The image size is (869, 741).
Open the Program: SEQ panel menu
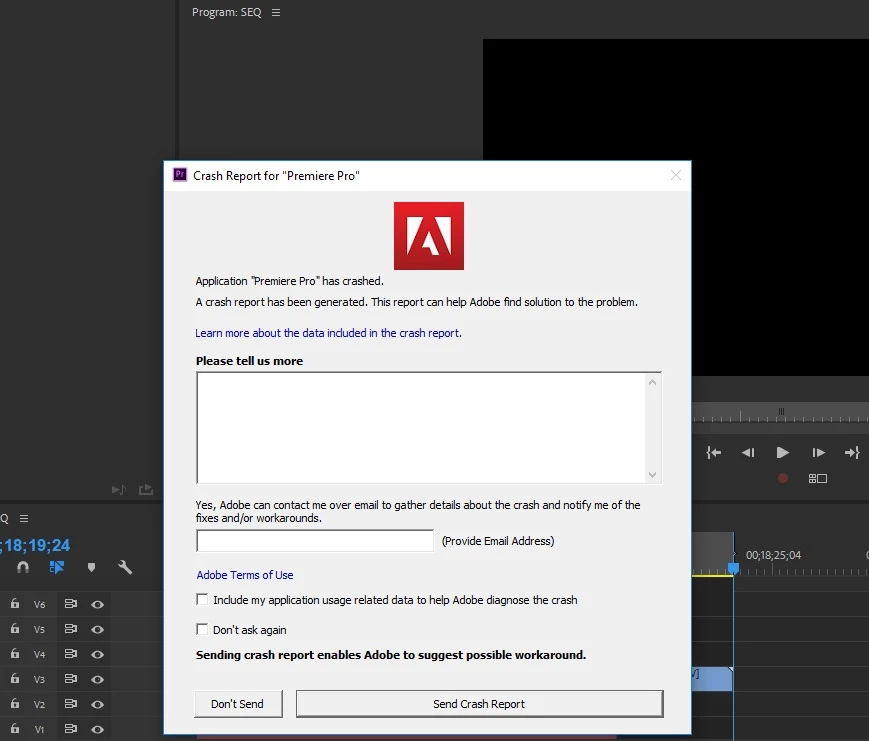point(276,13)
